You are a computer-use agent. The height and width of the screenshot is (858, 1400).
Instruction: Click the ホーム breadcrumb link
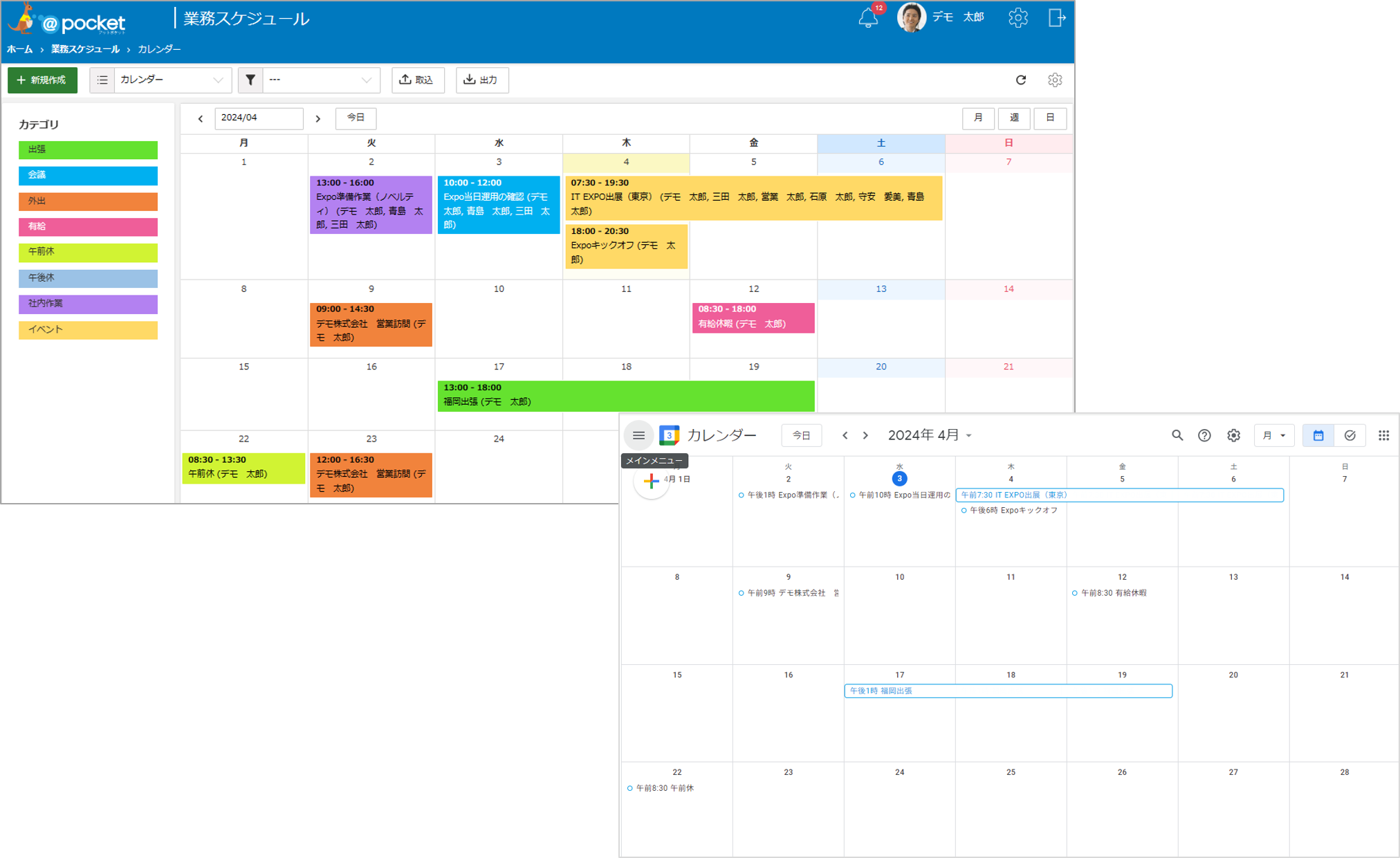click(19, 50)
